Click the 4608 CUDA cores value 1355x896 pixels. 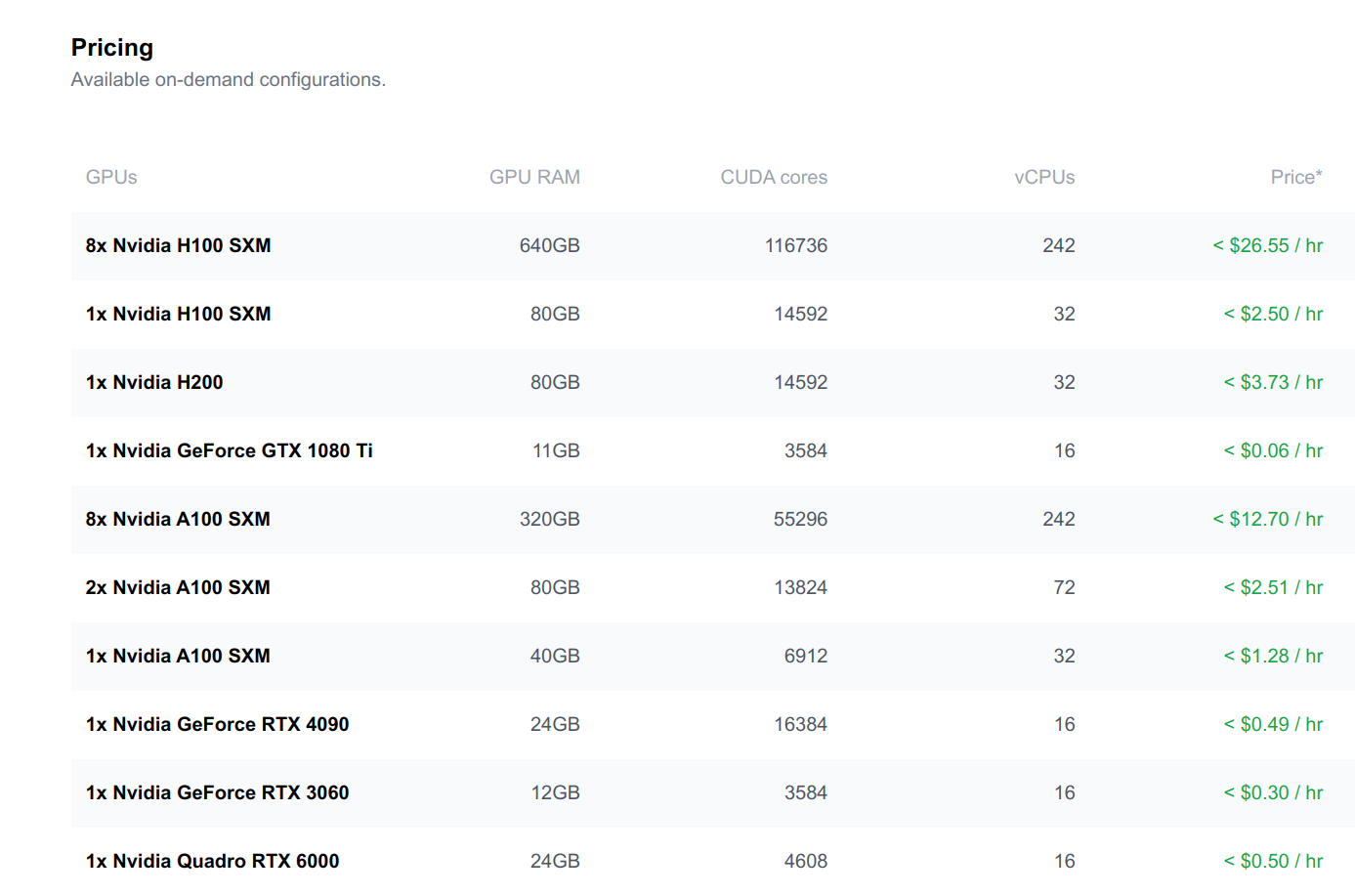(x=806, y=861)
